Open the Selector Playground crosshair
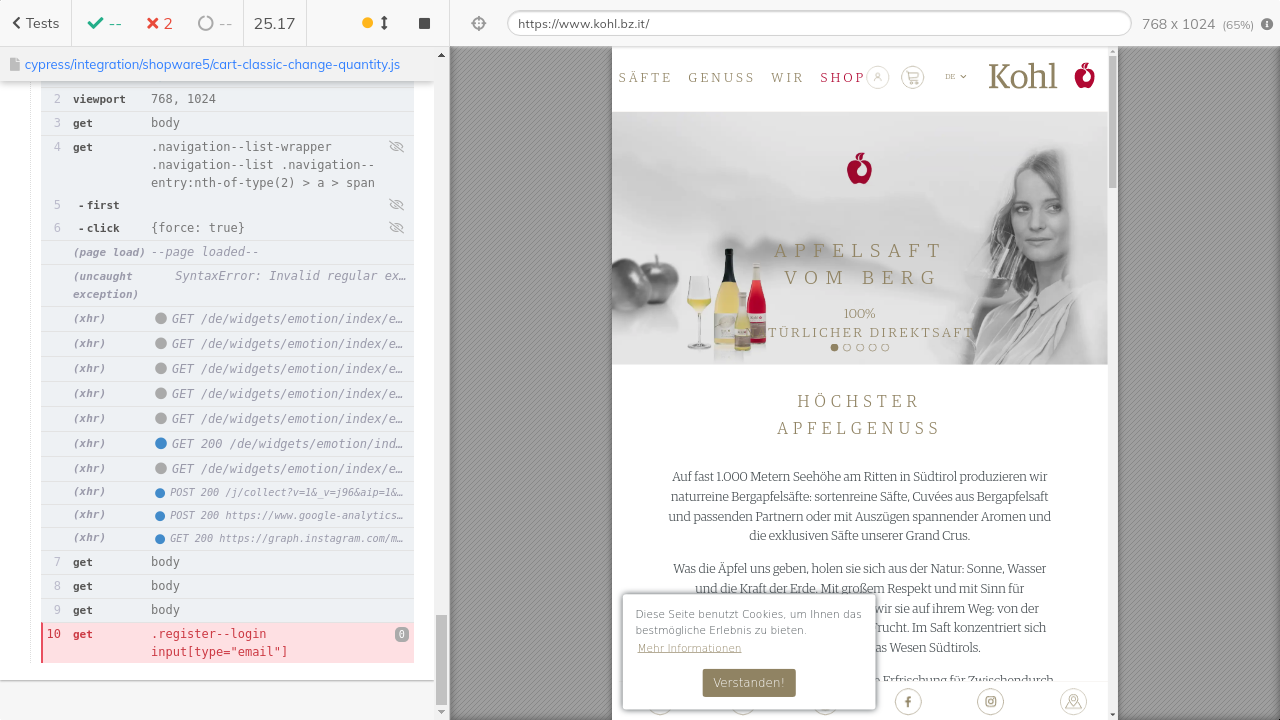Viewport: 1280px width, 720px height. pos(479,23)
